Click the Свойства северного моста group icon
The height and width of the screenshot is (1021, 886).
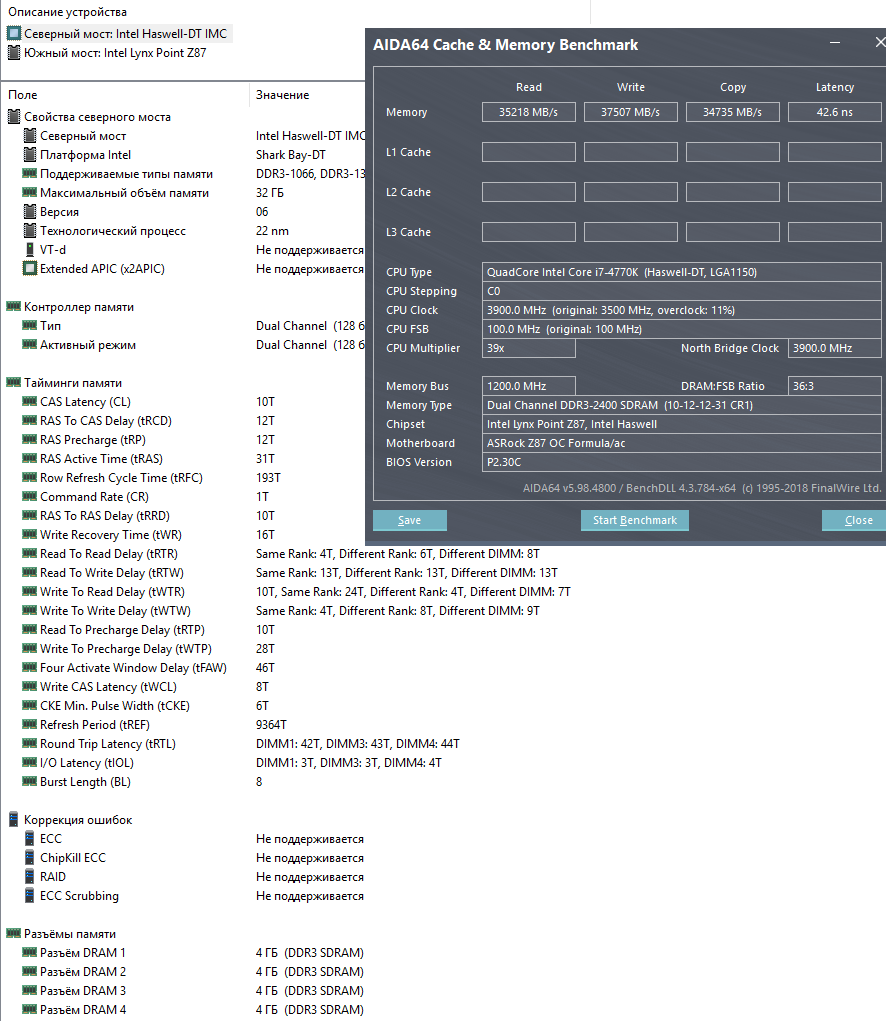click(14, 117)
